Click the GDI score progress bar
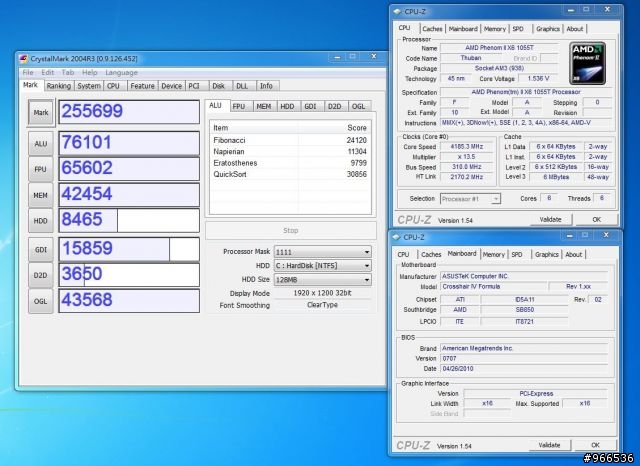Screen dimensions: 640x466 pyautogui.click(x=129, y=249)
